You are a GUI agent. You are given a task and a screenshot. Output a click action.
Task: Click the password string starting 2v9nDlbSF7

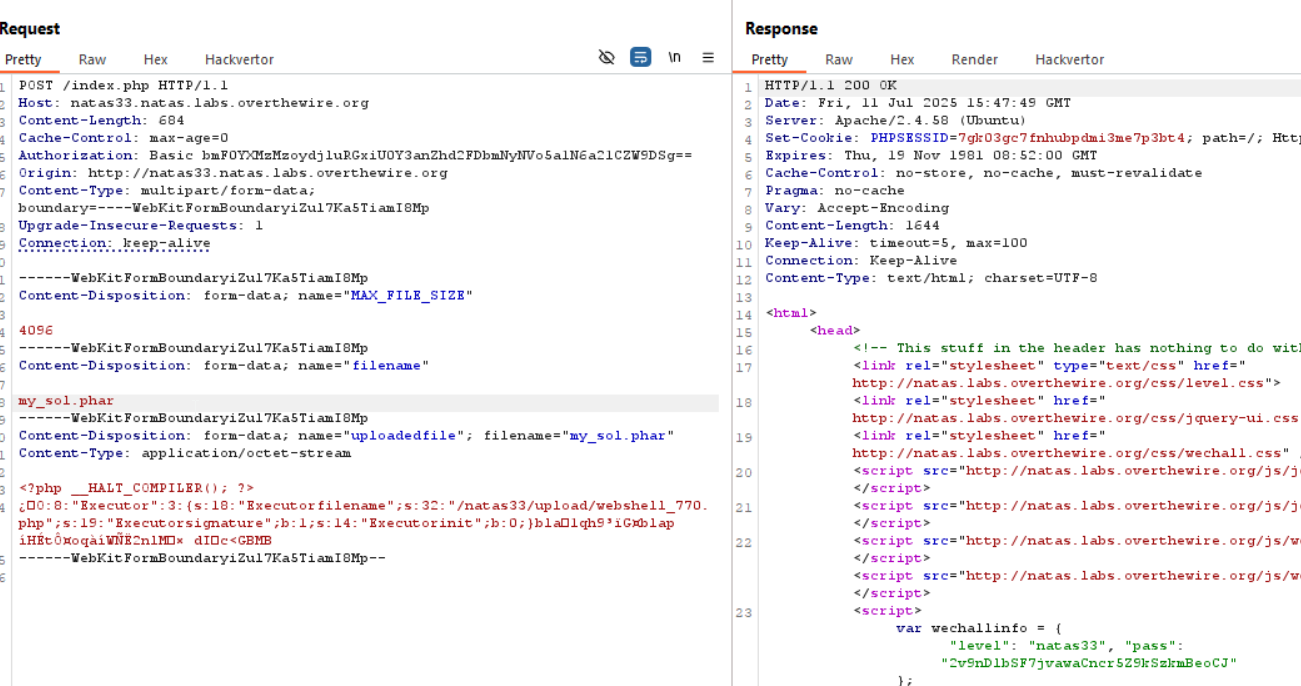click(x=1089, y=663)
